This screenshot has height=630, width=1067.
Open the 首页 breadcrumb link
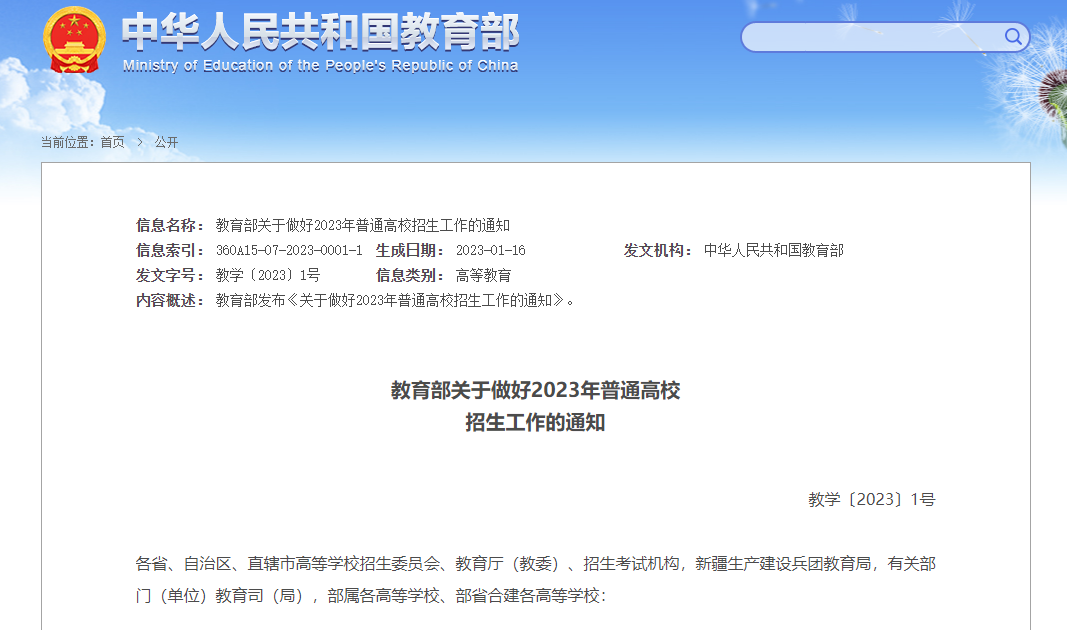[x=113, y=142]
